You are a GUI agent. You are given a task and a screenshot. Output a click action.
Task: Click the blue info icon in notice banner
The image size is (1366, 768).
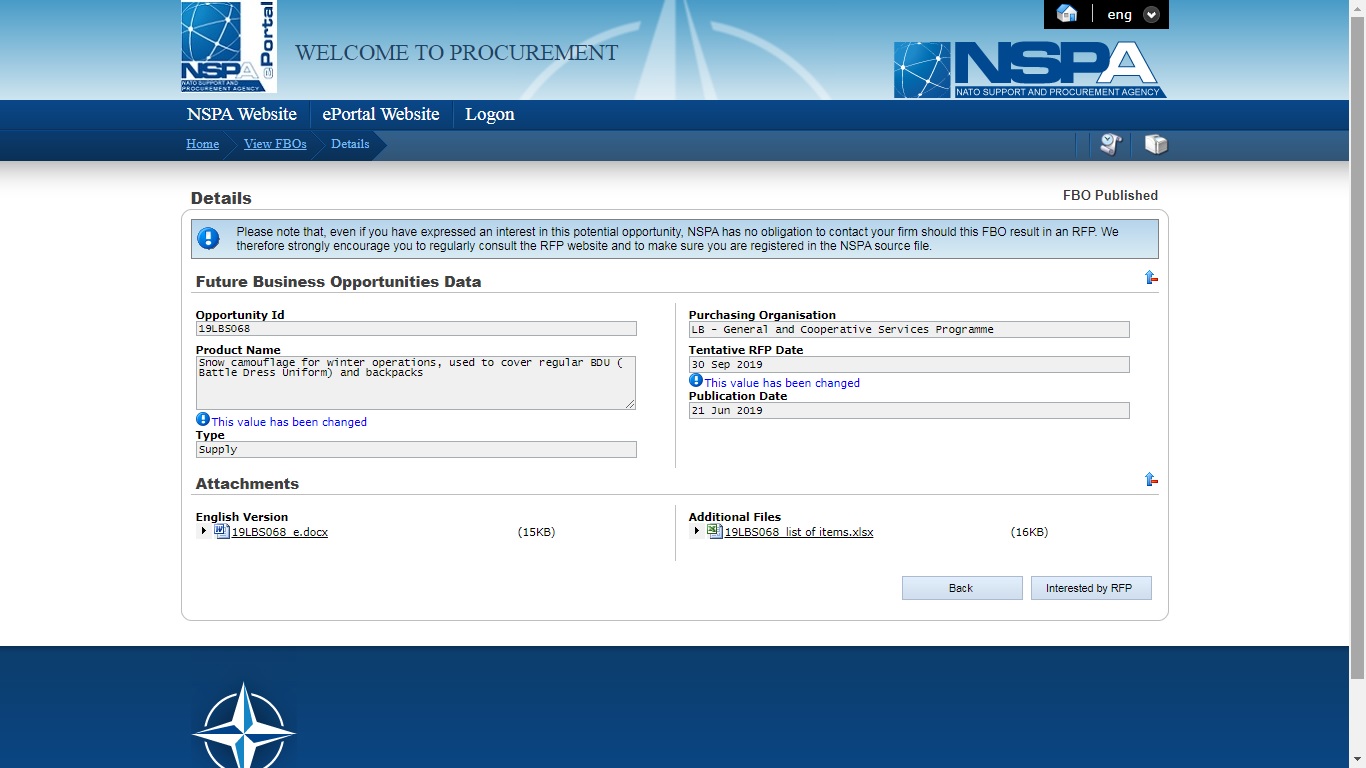[x=208, y=239]
